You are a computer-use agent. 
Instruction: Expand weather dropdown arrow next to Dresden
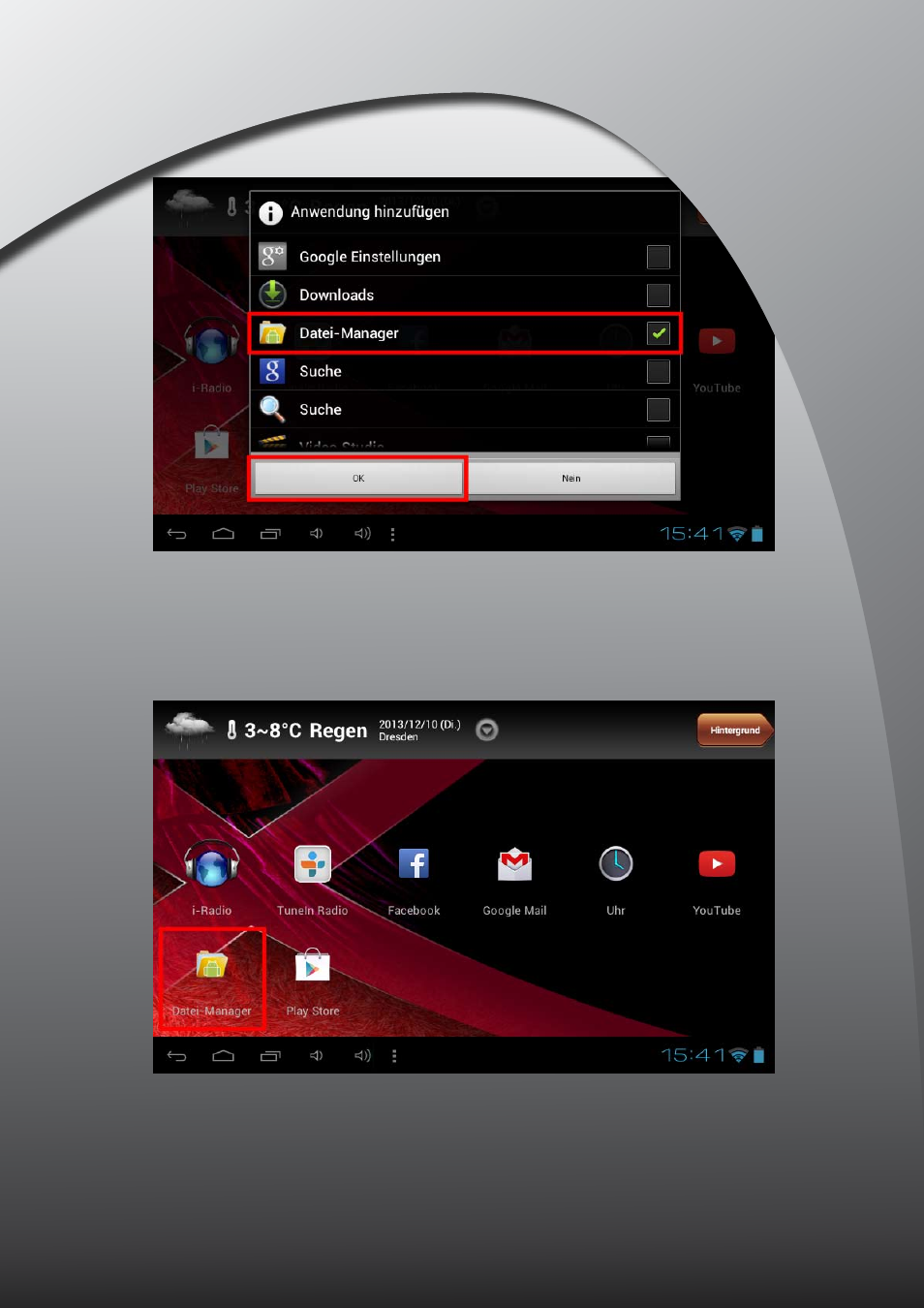(487, 730)
